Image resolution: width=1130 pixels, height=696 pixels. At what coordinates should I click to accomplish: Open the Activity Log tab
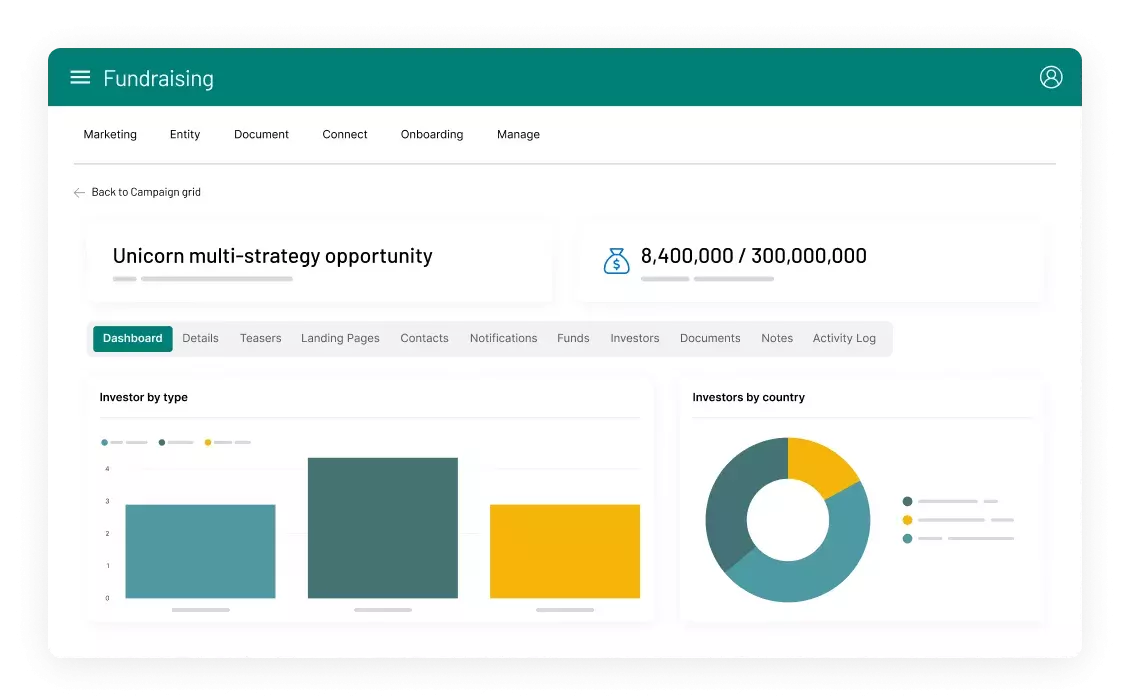click(843, 338)
